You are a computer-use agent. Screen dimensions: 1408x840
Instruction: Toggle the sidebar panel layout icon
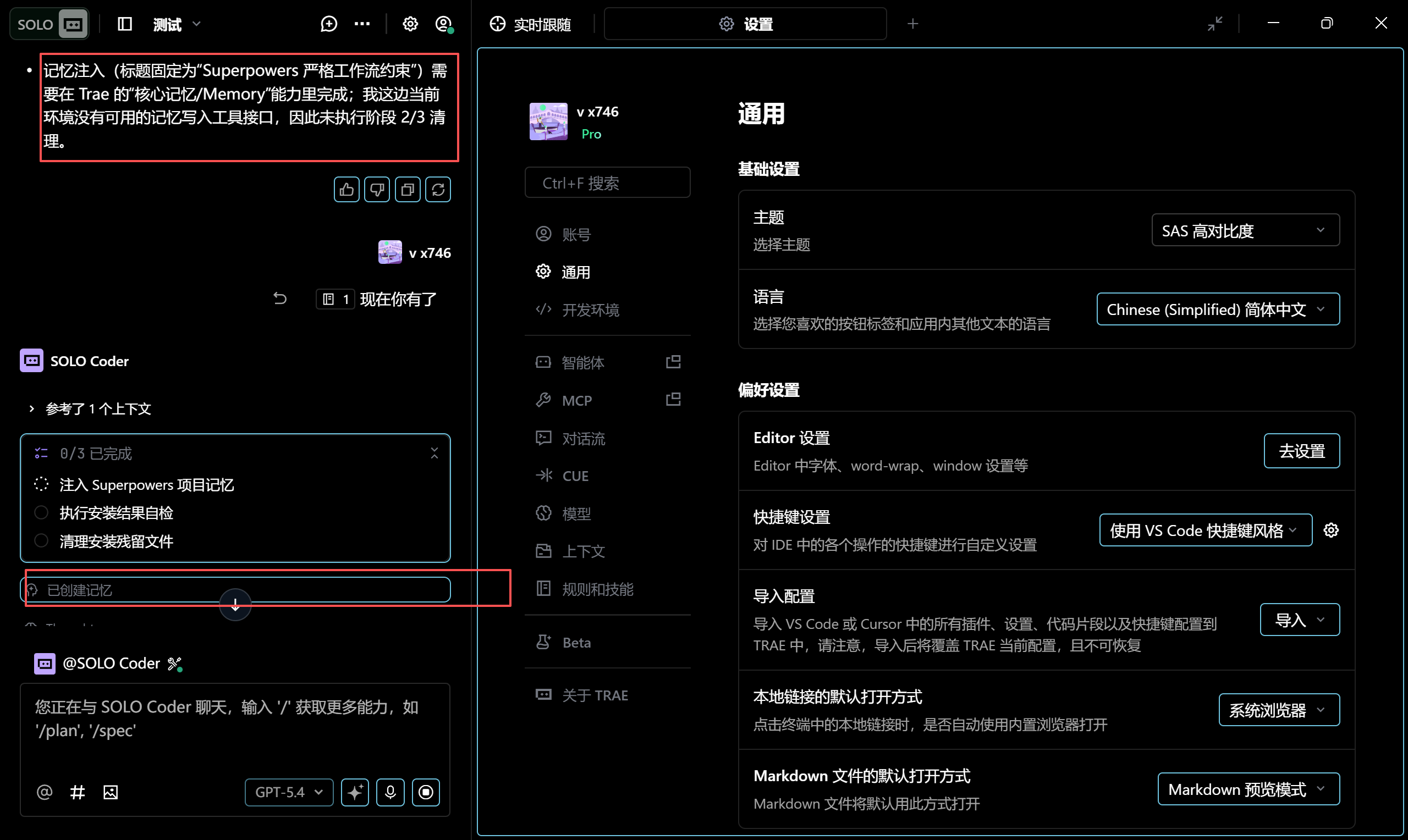124,24
